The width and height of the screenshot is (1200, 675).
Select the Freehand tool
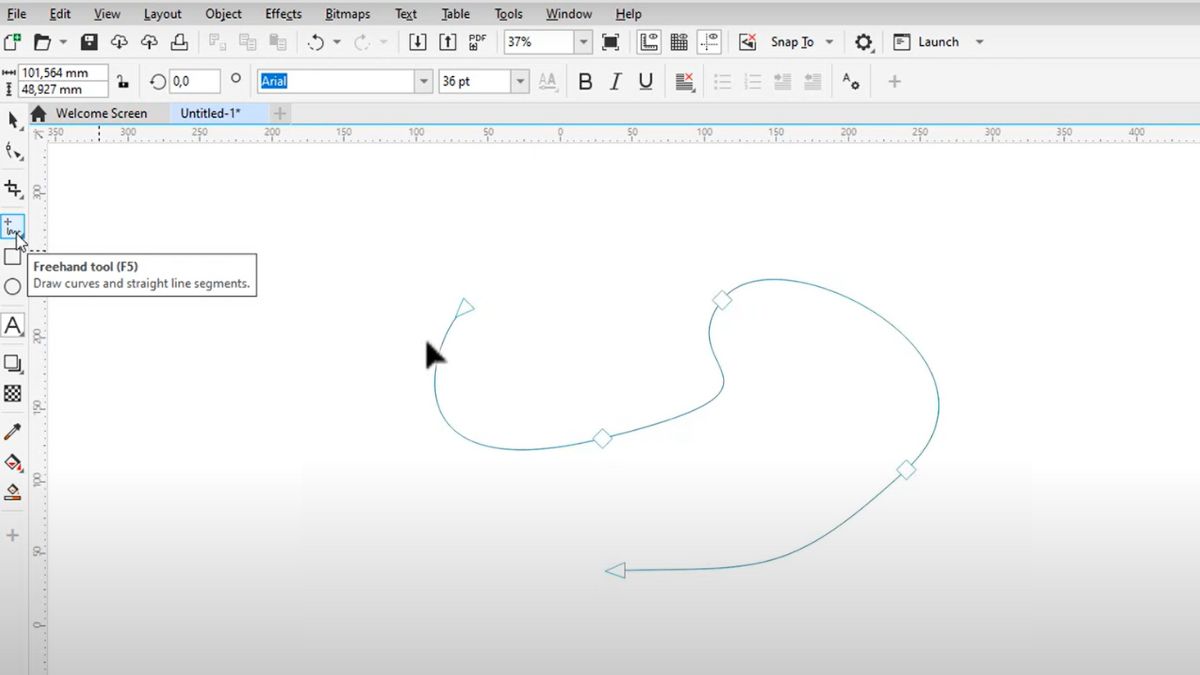(12, 227)
